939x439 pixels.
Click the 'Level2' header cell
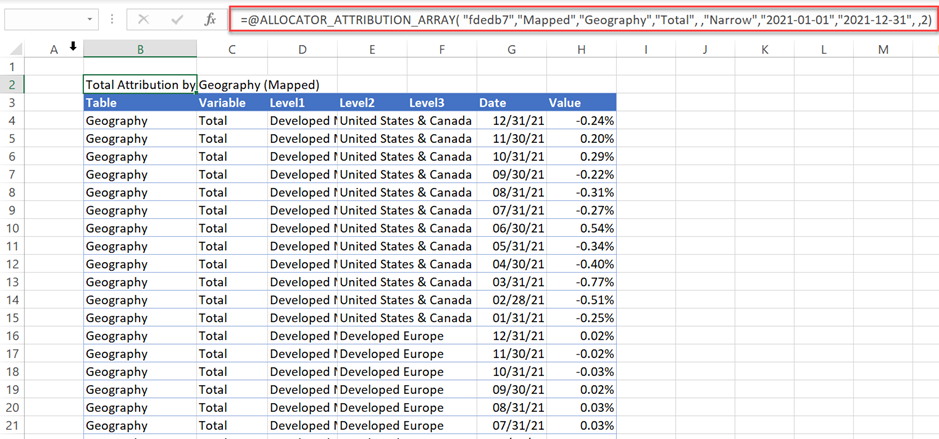tap(370, 103)
